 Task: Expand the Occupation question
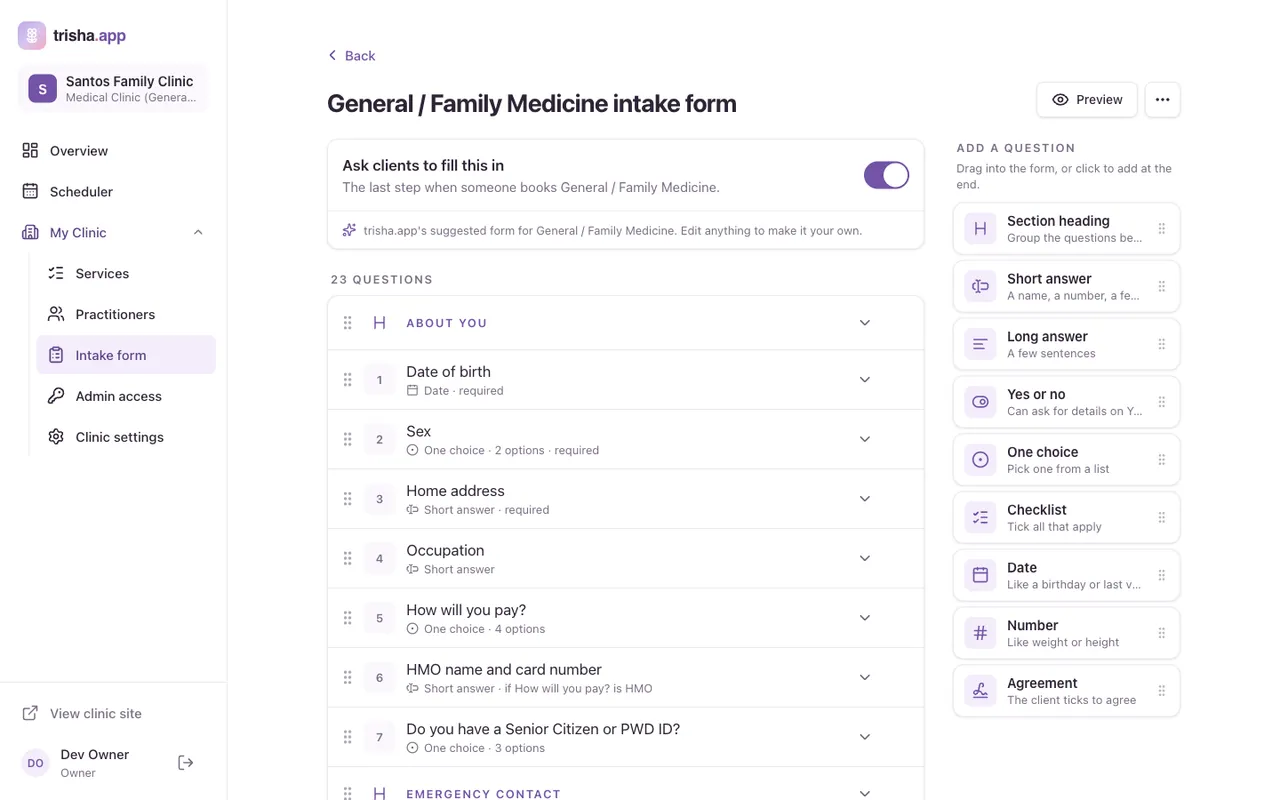pyautogui.click(x=865, y=558)
